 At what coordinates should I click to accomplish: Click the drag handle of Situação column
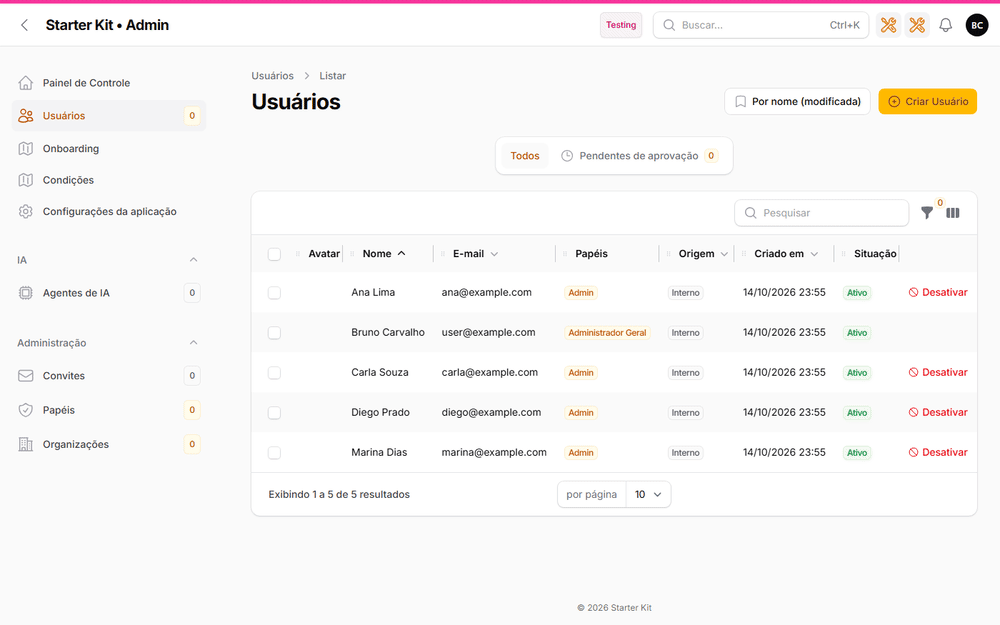(844, 254)
